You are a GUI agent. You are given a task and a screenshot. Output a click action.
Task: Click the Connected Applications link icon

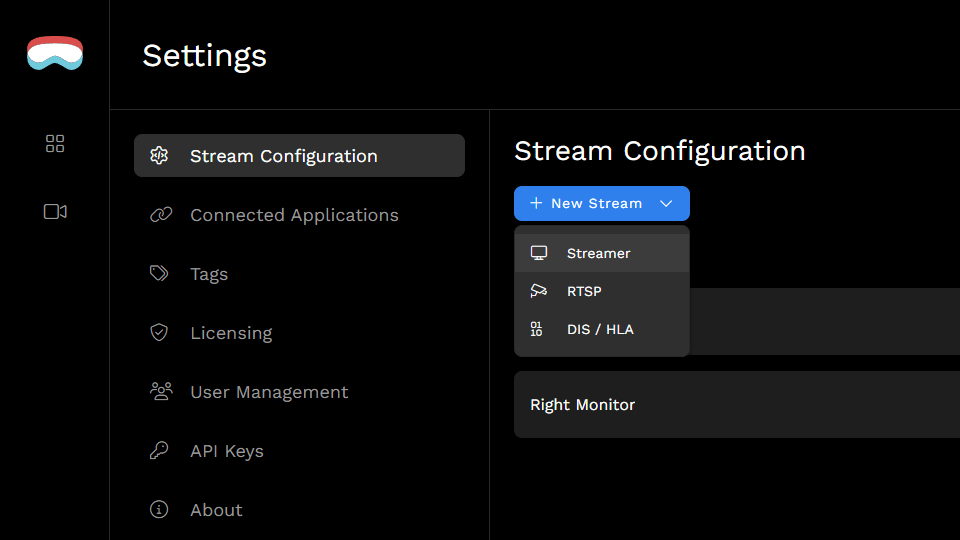(x=160, y=215)
